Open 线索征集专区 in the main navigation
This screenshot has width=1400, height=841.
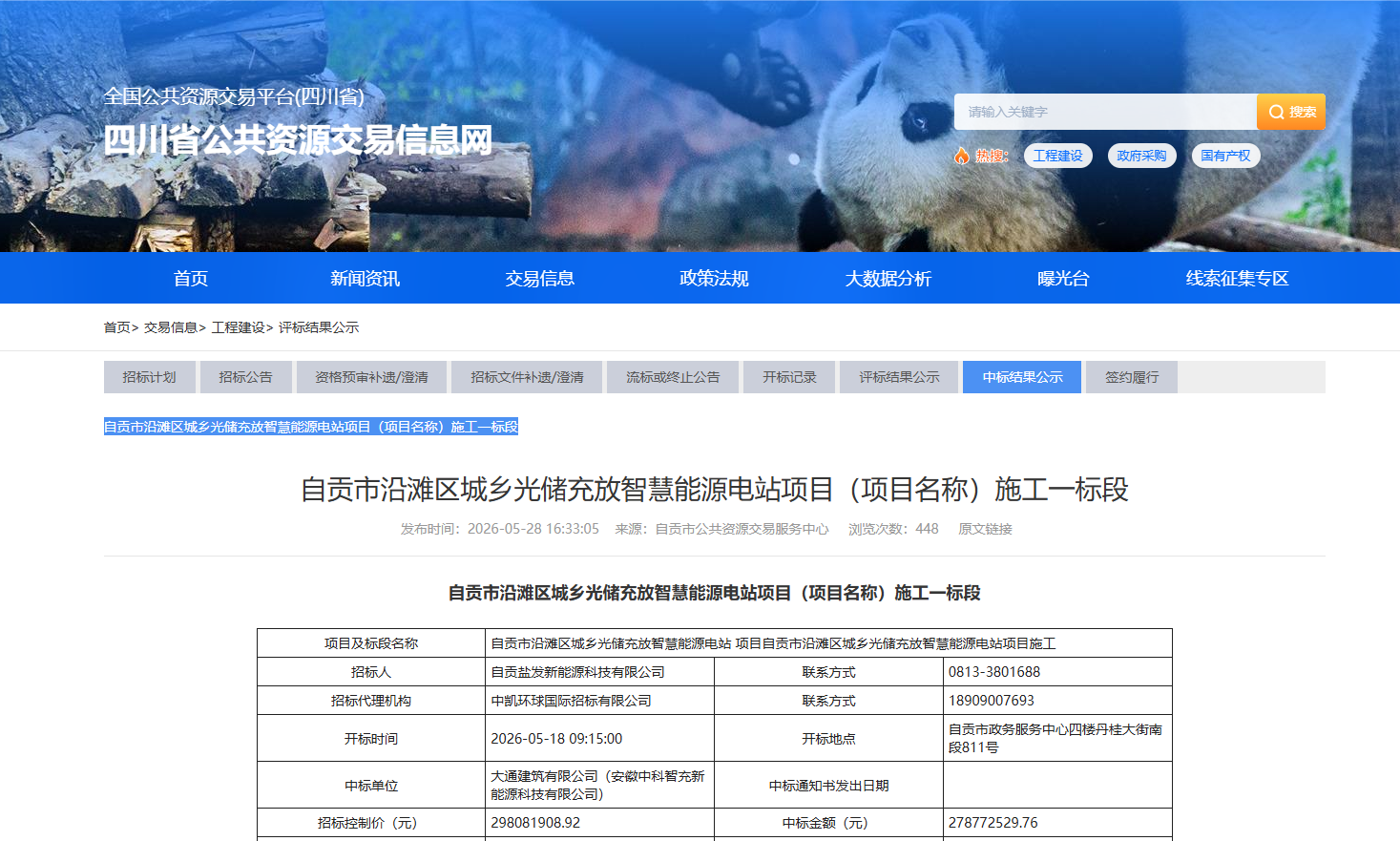(x=1238, y=279)
